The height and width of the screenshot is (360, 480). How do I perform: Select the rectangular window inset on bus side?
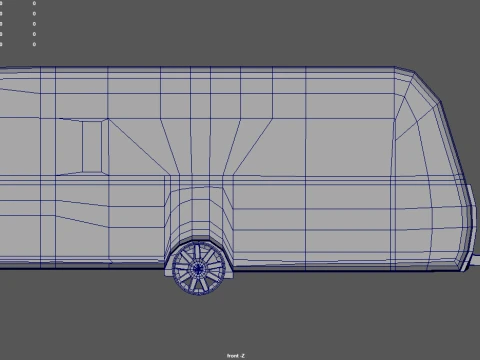(92, 147)
